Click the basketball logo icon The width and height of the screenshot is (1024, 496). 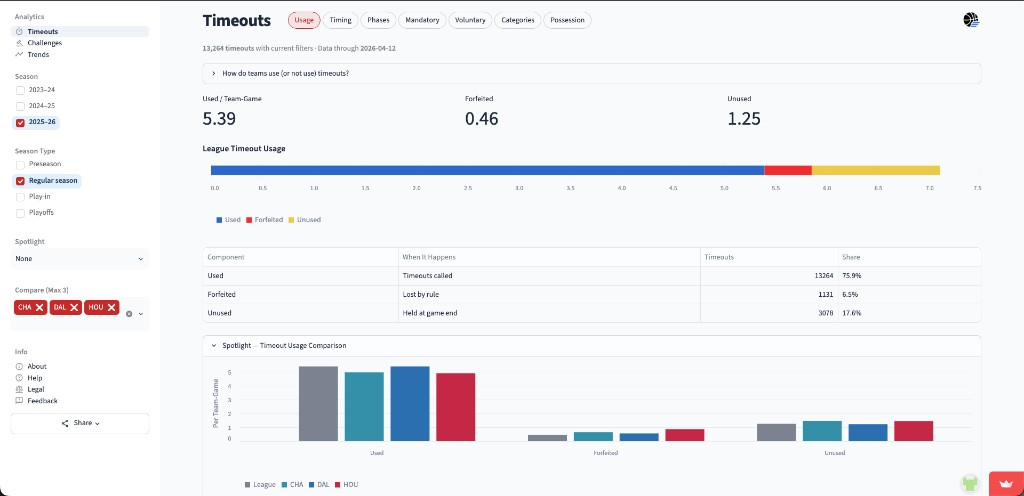tap(971, 20)
